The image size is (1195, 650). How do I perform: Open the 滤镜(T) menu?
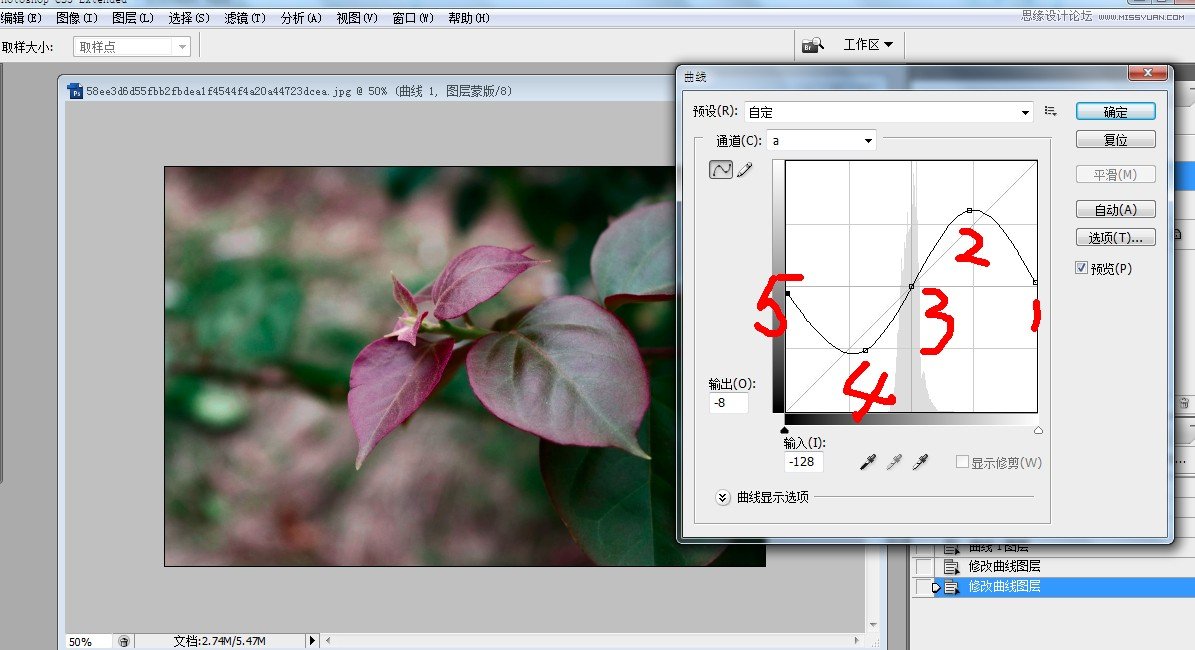pos(245,18)
